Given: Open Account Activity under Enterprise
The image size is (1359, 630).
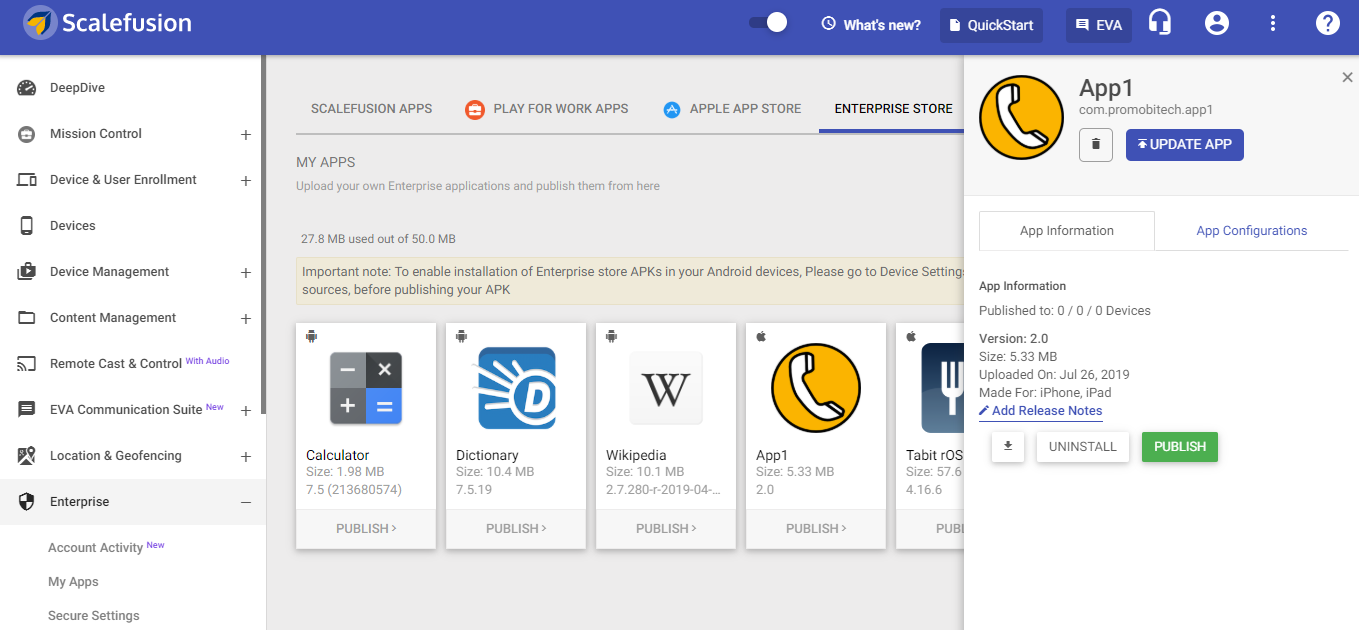Looking at the screenshot, I should pos(95,548).
